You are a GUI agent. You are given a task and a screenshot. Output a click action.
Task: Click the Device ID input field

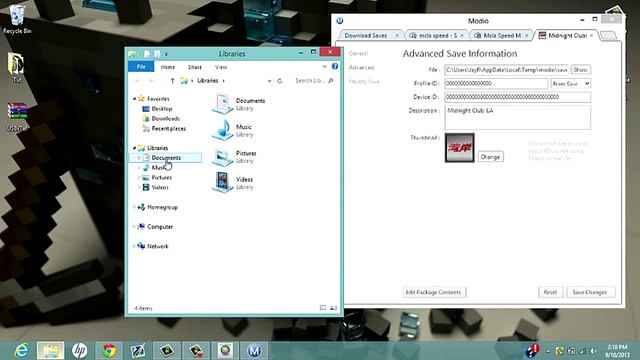click(x=517, y=97)
